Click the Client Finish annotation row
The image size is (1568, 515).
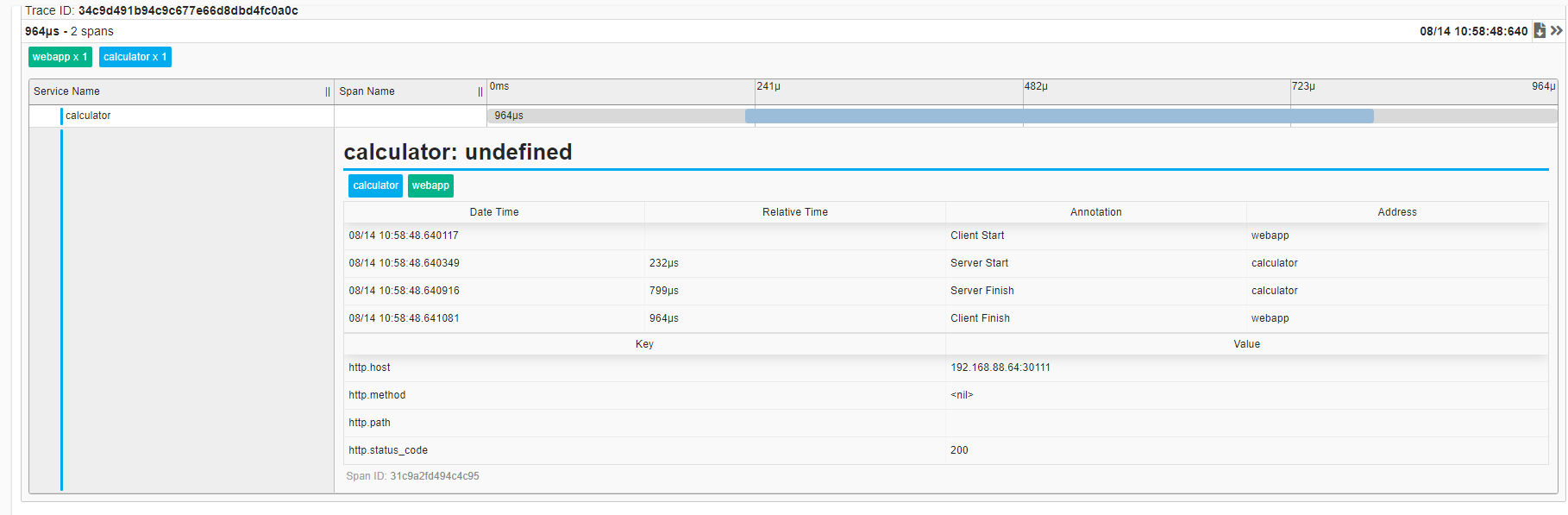click(x=980, y=318)
